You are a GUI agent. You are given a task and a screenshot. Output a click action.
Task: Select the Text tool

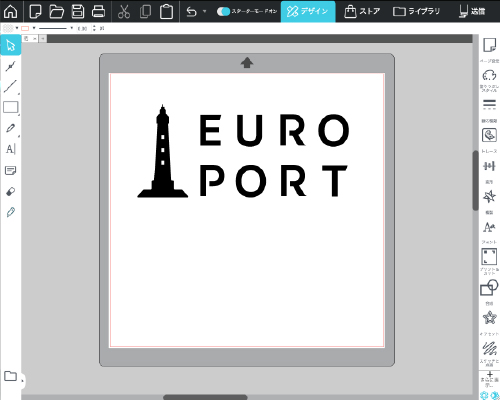11,149
